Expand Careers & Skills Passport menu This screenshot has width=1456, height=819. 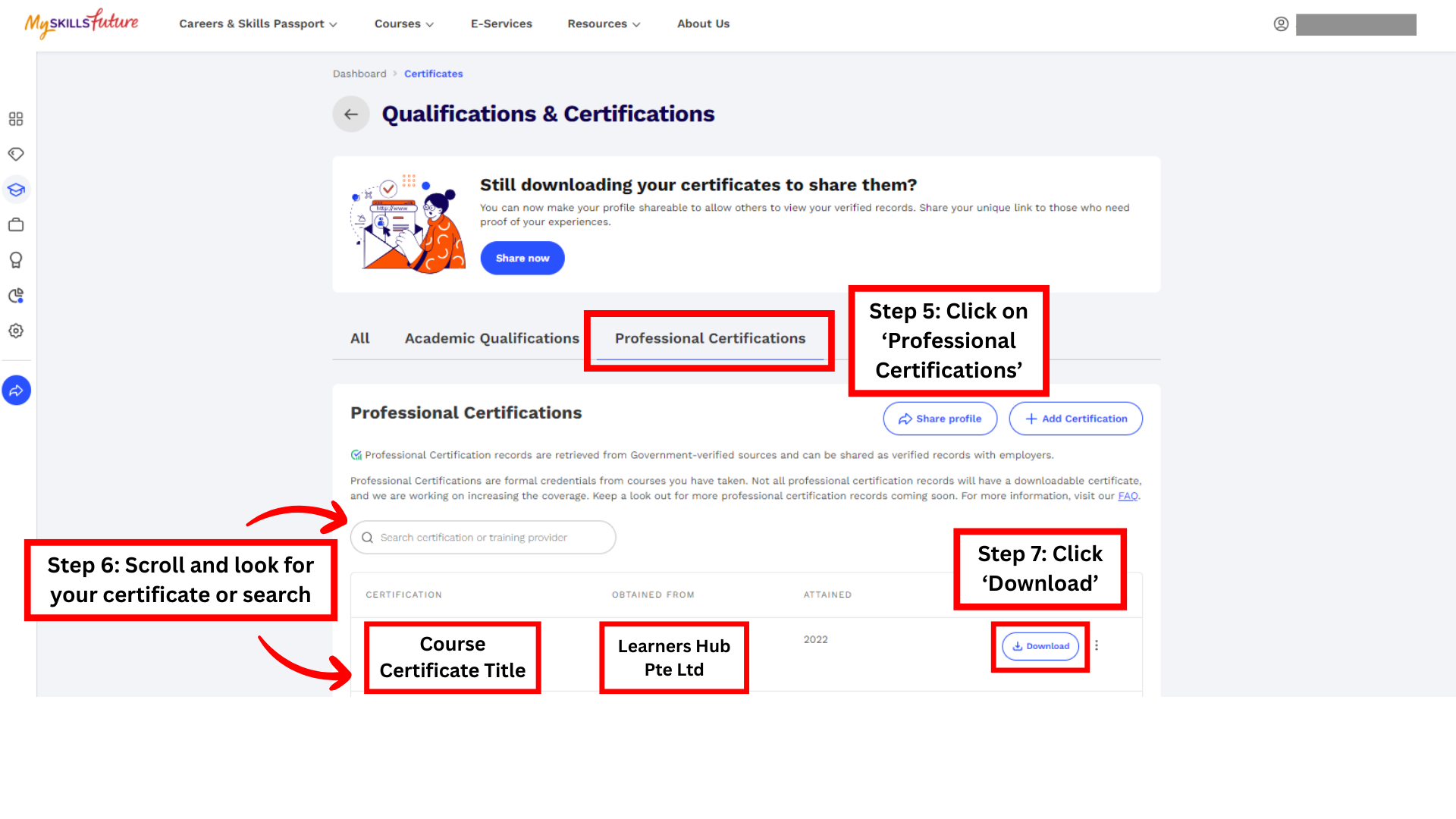click(x=258, y=24)
